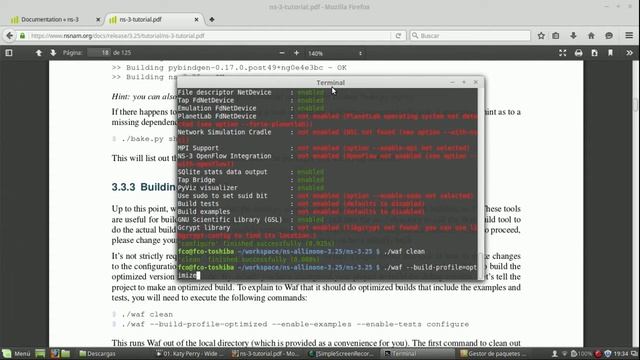Image resolution: width=640 pixels, height=360 pixels.
Task: Switch to ns-3-tutorial.pdf taskbar entry
Action: [265, 353]
